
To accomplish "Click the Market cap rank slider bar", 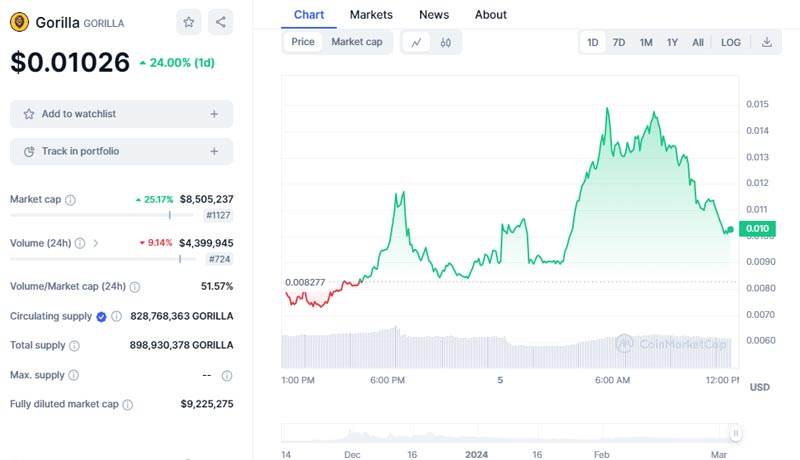I will pyautogui.click(x=102, y=215).
